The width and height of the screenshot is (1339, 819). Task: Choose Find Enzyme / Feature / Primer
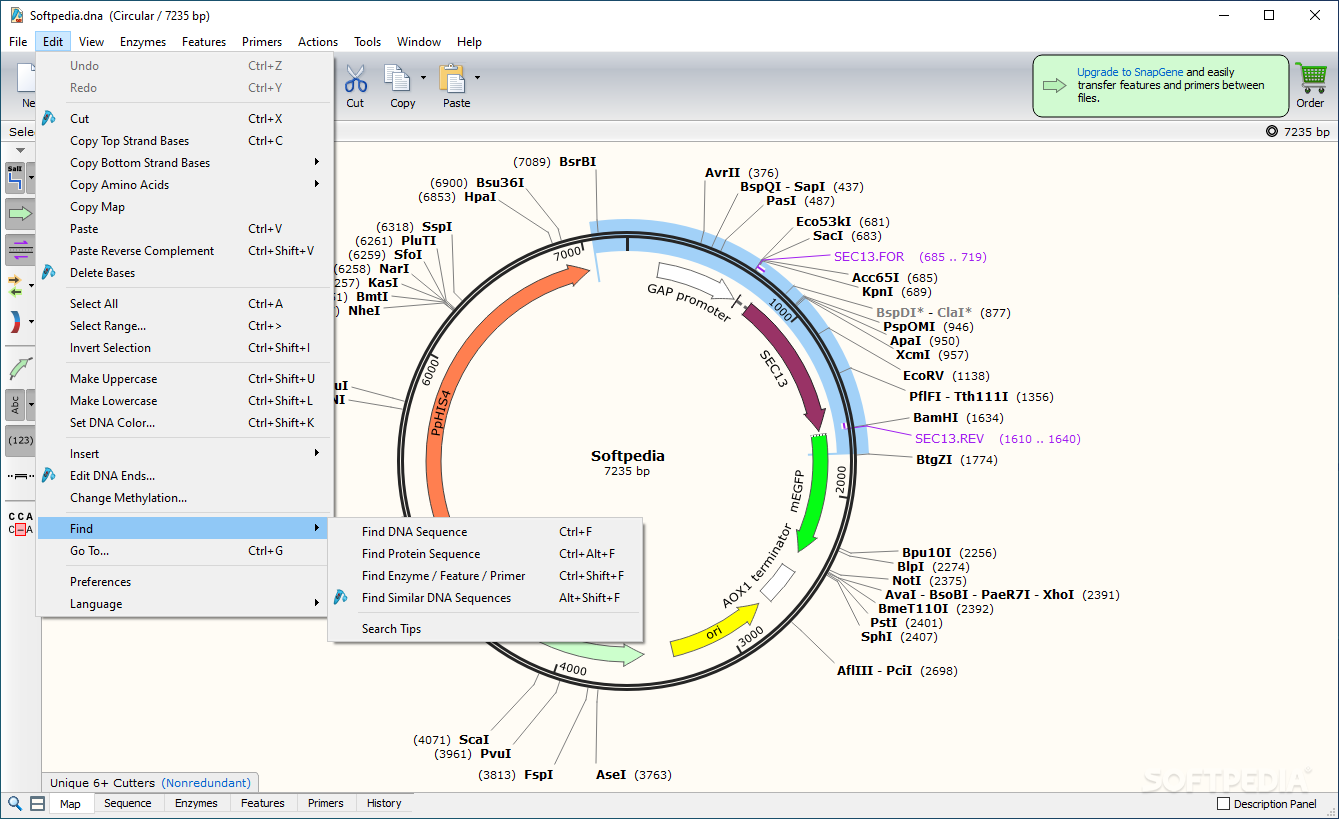click(x=485, y=576)
